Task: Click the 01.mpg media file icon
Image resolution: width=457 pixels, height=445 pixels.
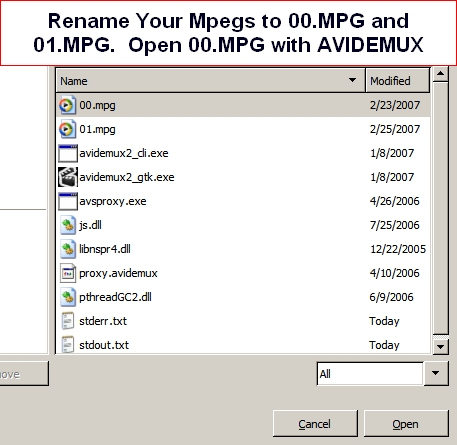Action: [67, 129]
